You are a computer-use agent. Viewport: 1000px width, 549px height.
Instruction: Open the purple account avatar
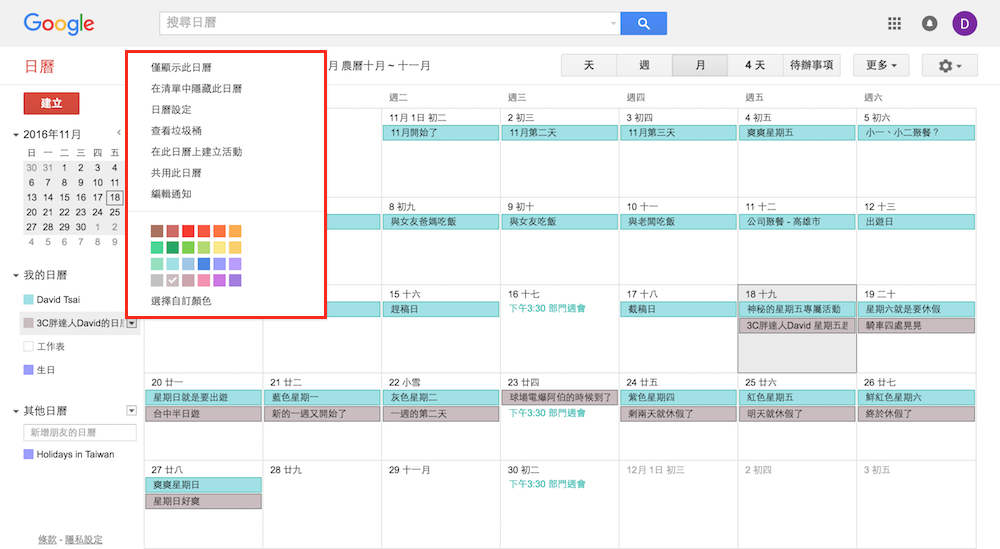(x=964, y=23)
